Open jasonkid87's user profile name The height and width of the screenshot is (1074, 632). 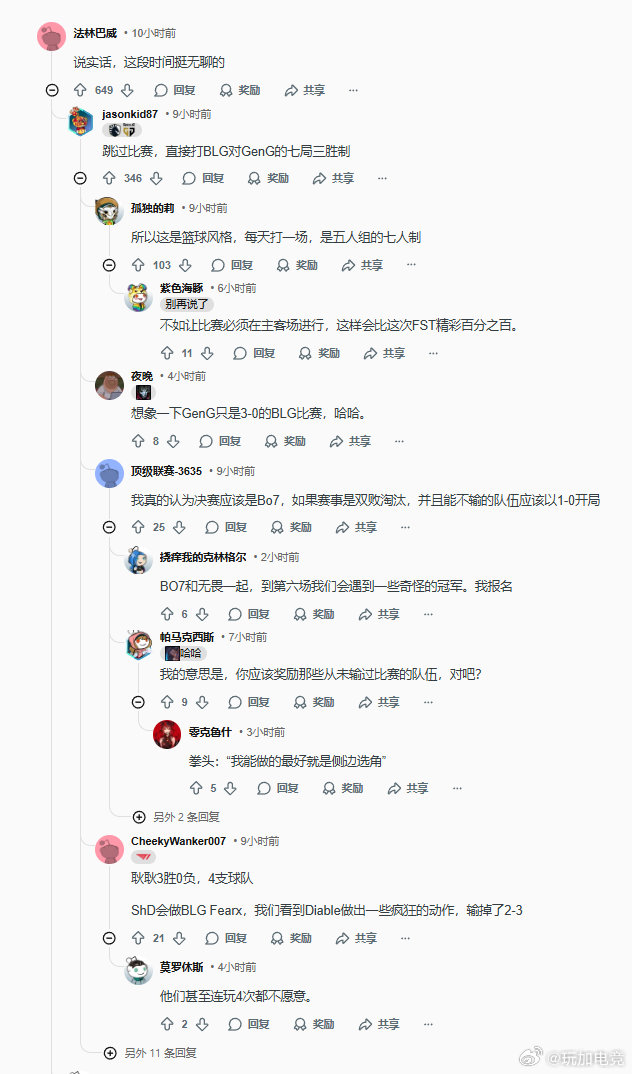click(x=130, y=114)
